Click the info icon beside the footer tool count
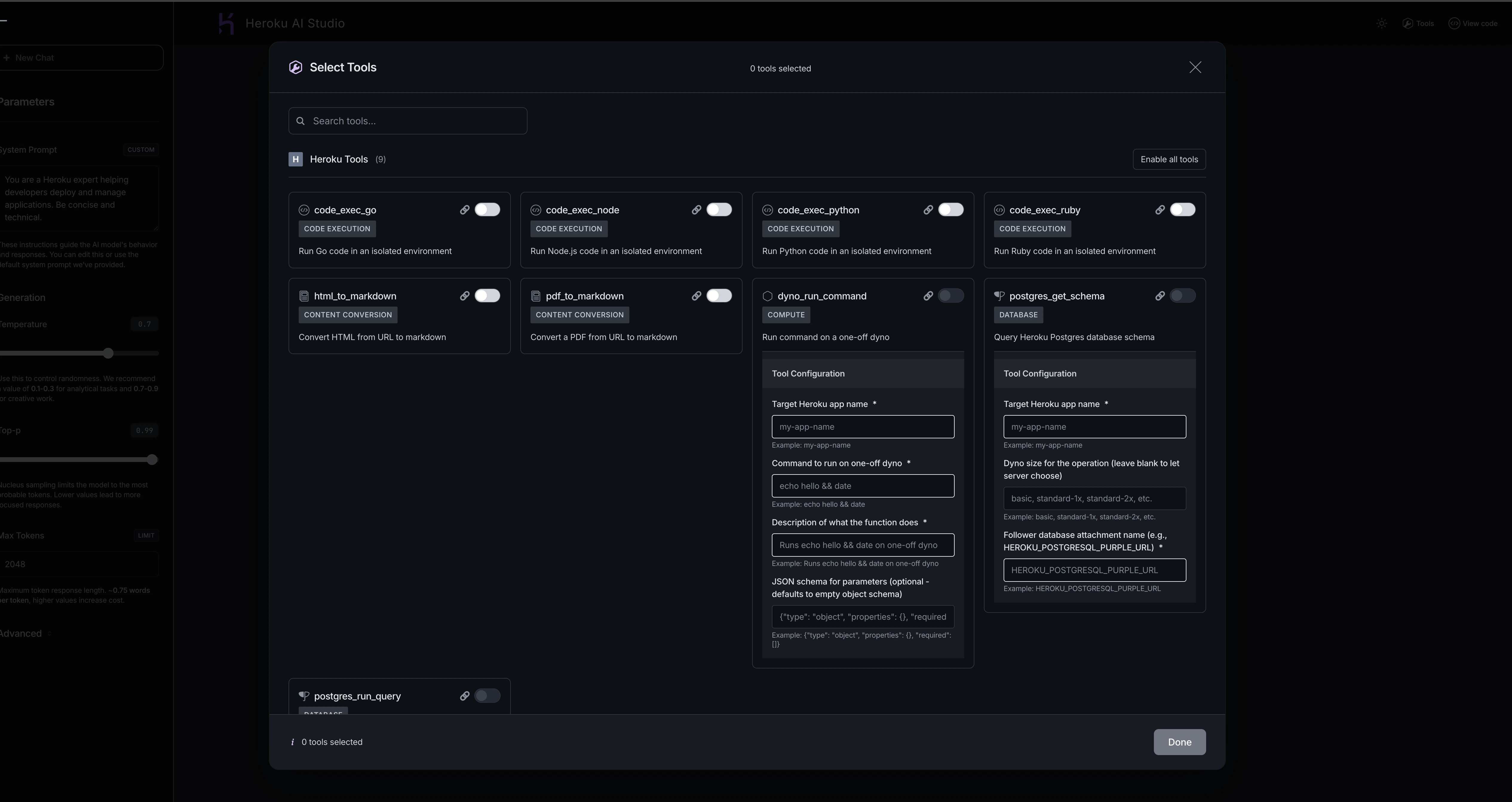The height and width of the screenshot is (802, 1512). coord(292,742)
